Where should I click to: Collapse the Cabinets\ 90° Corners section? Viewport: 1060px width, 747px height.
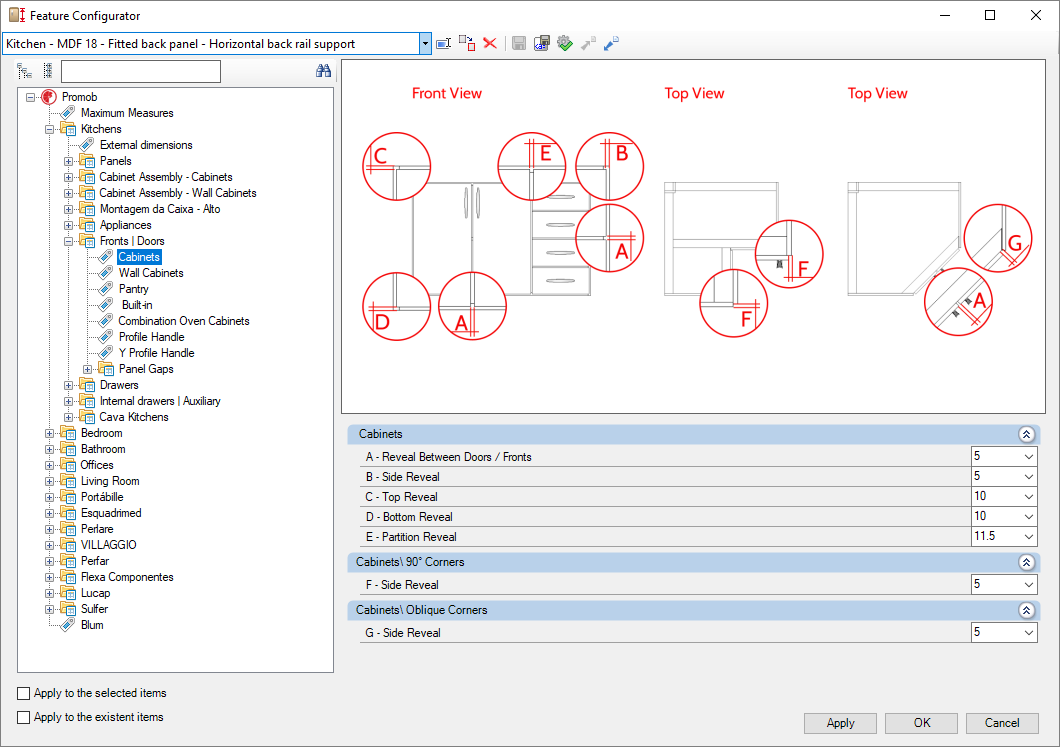coord(1026,562)
